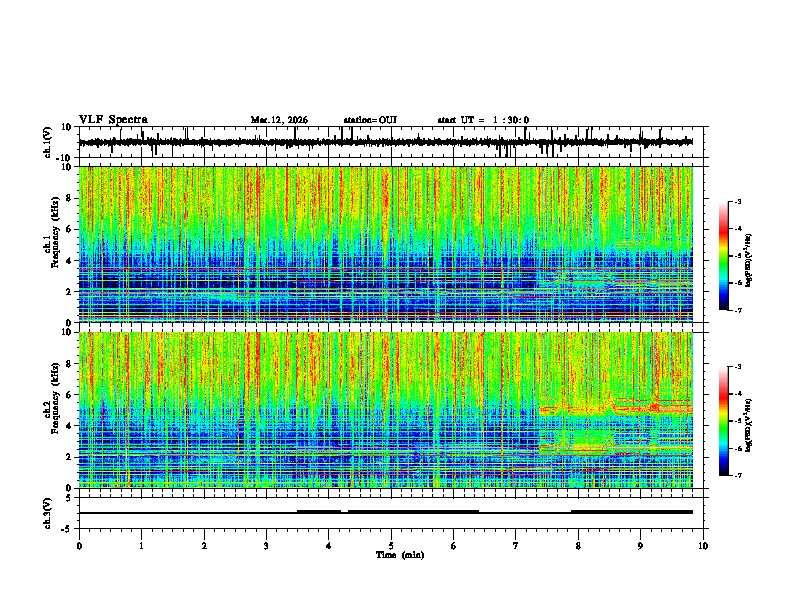Image resolution: width=792 pixels, height=612 pixels.
Task: Click the "4" kHz tick on ch.1 spectrogram
Action: click(70, 261)
